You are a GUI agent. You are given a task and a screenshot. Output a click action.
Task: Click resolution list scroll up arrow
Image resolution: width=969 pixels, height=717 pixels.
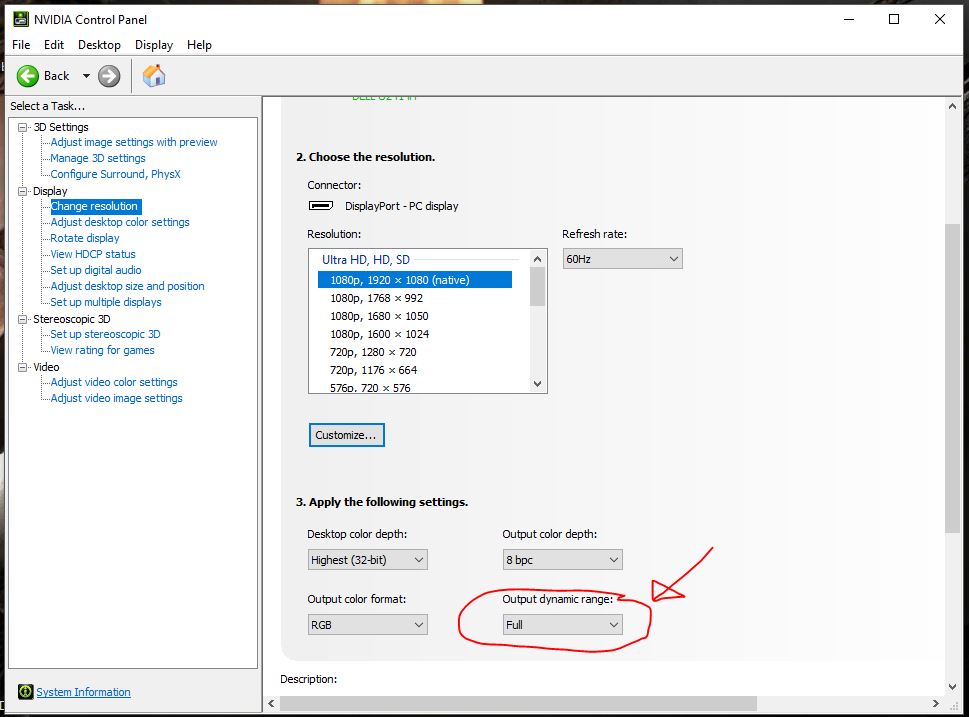pyautogui.click(x=537, y=258)
